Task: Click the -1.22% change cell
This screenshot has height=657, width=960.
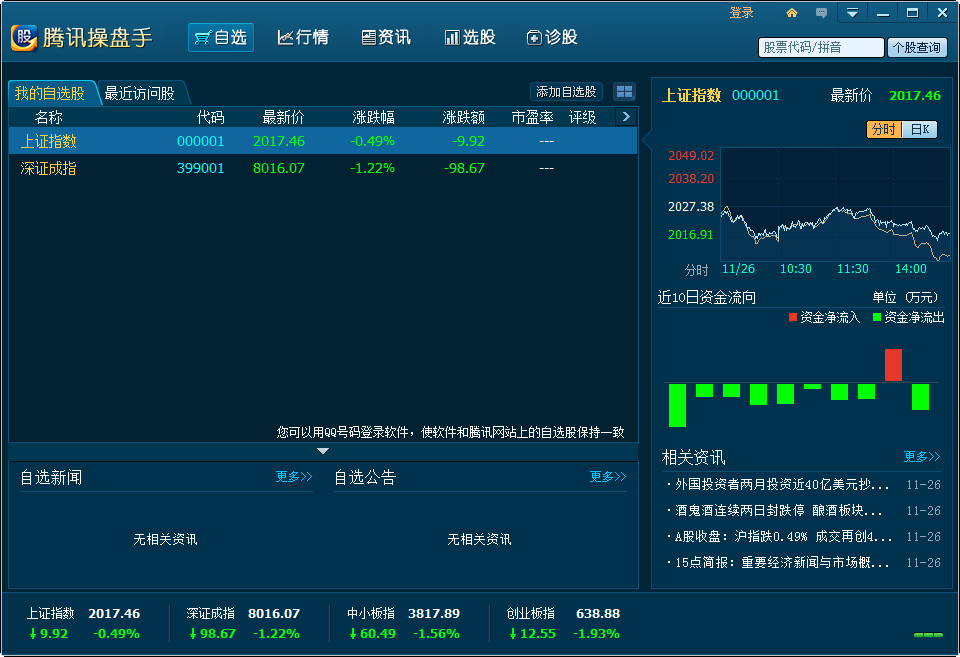Action: [x=372, y=168]
